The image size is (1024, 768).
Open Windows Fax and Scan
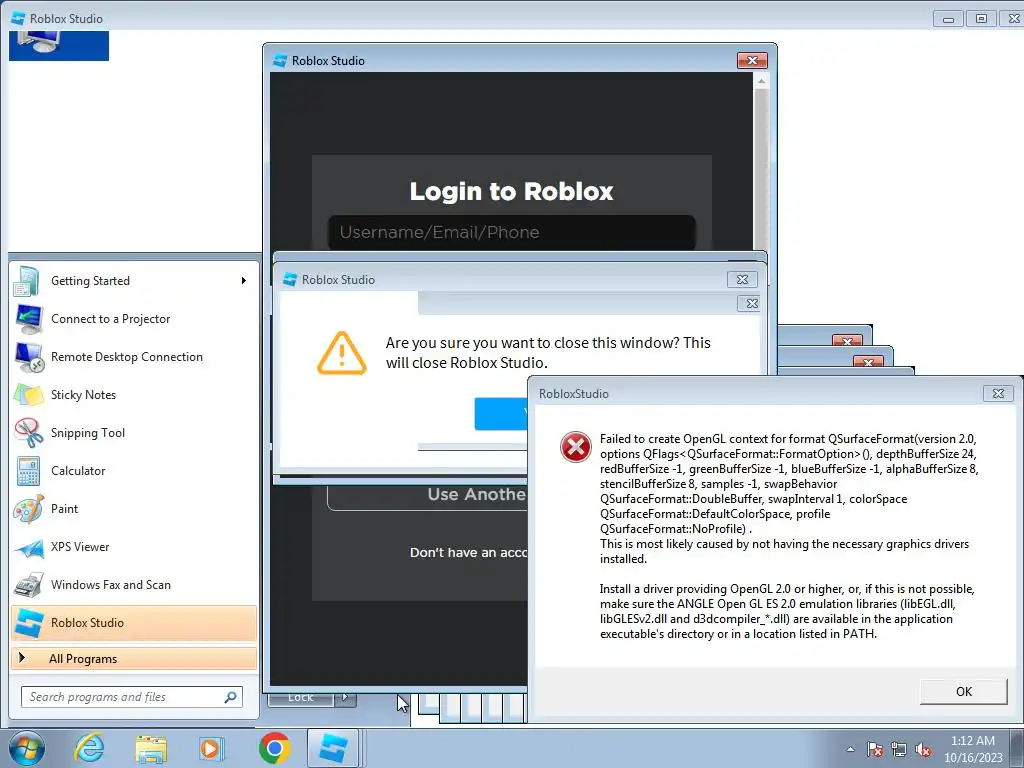pyautogui.click(x=134, y=584)
